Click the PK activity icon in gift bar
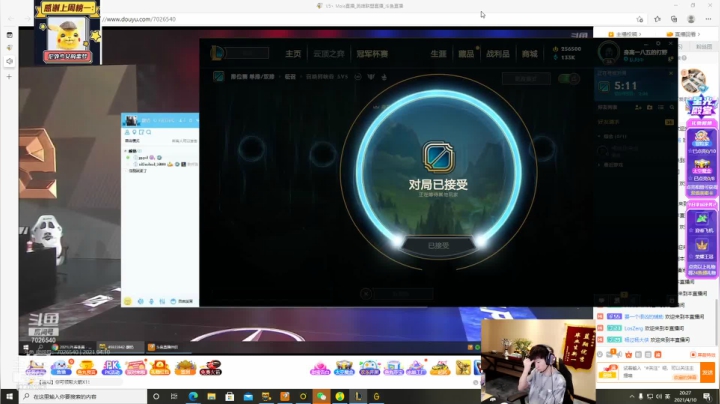Viewport: 720px width, 404px height. 111,367
